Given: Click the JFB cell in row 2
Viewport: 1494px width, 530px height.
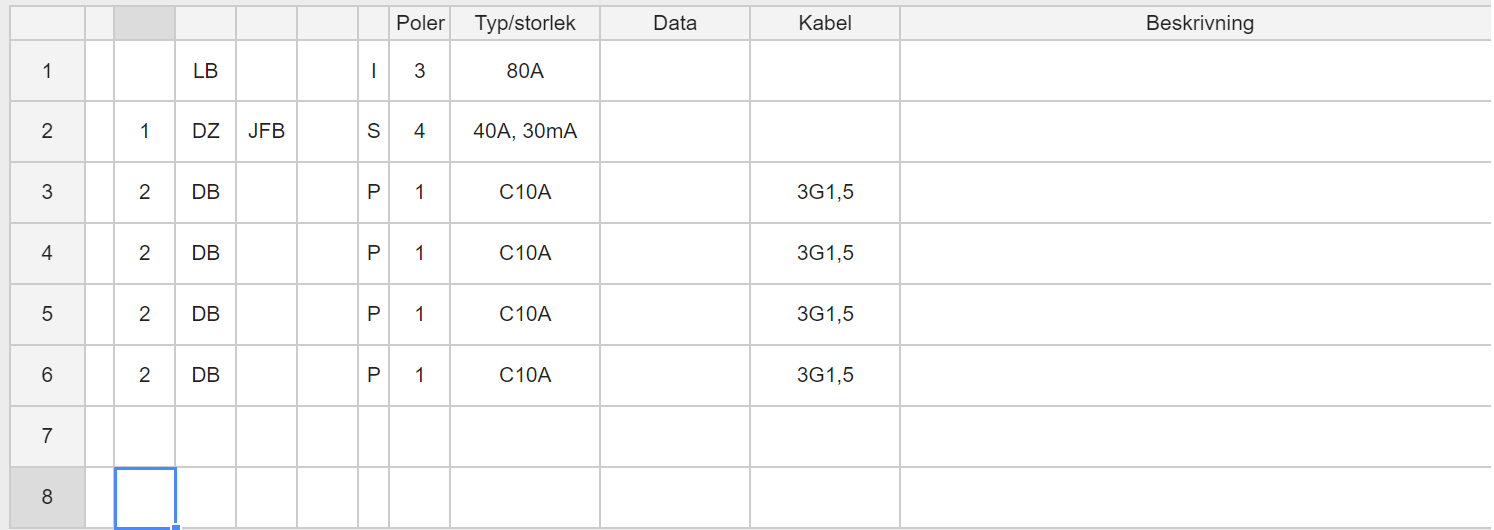Looking at the screenshot, I should 267,131.
